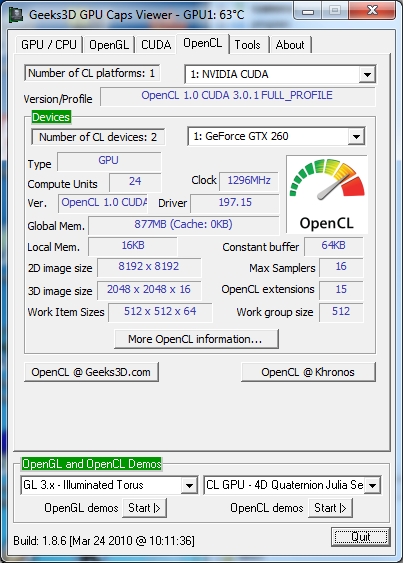Quit the GPU Caps Viewer application
The image size is (403, 563).
361,537
